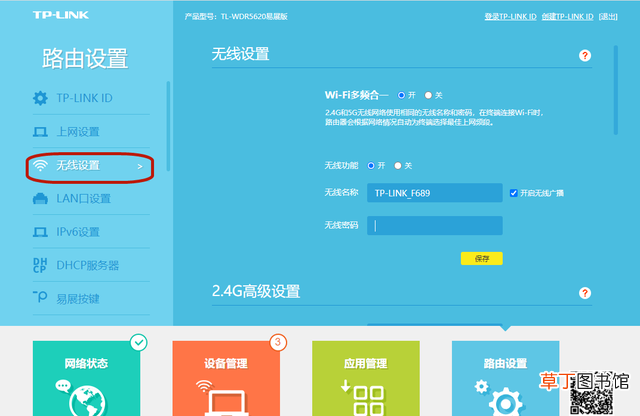The image size is (640, 416).
Task: Turn Wi-Fi多频合一 on
Action: point(401,95)
